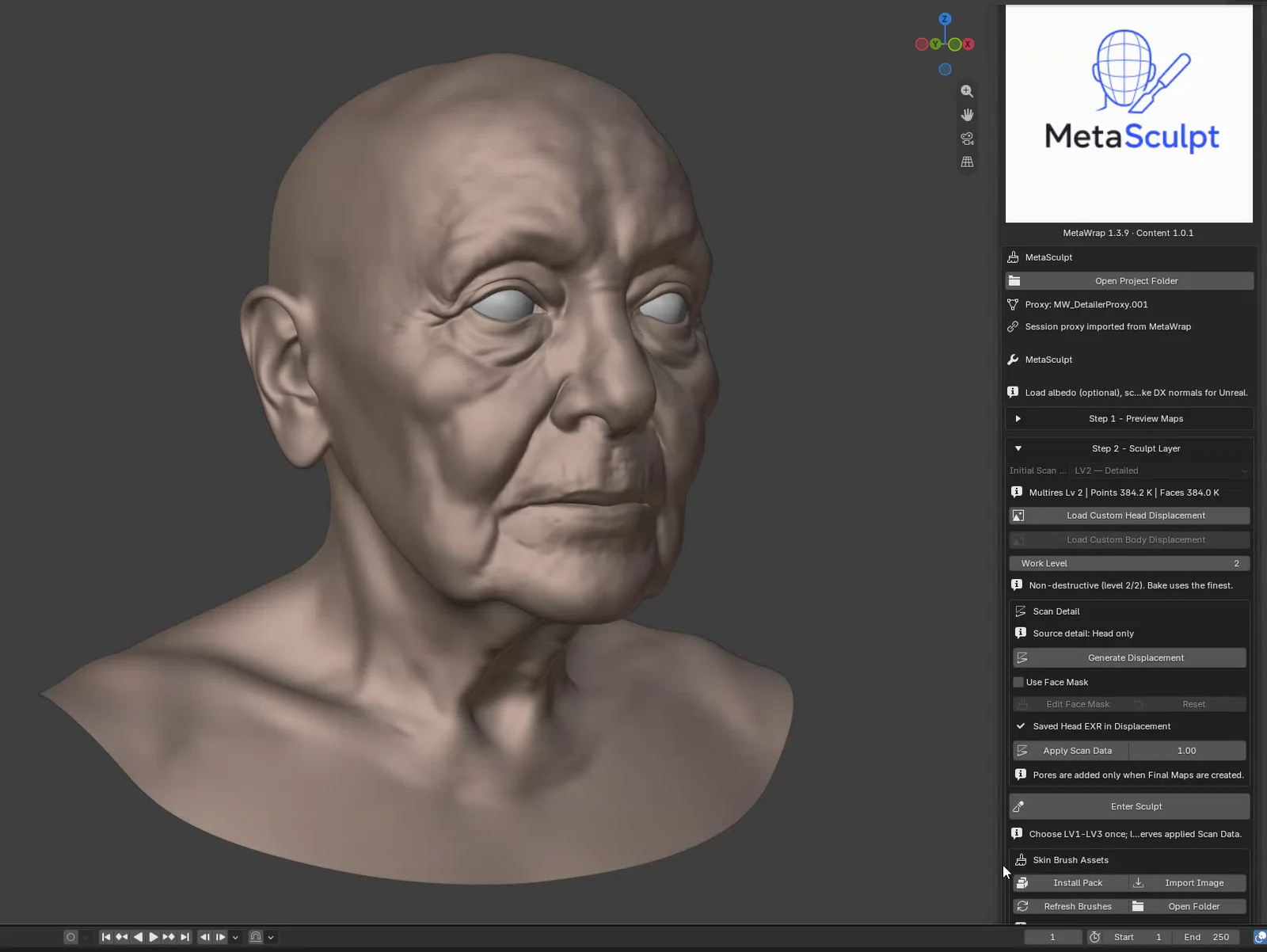
Task: Click the green Y axis gizmo handle
Action: coord(936,44)
